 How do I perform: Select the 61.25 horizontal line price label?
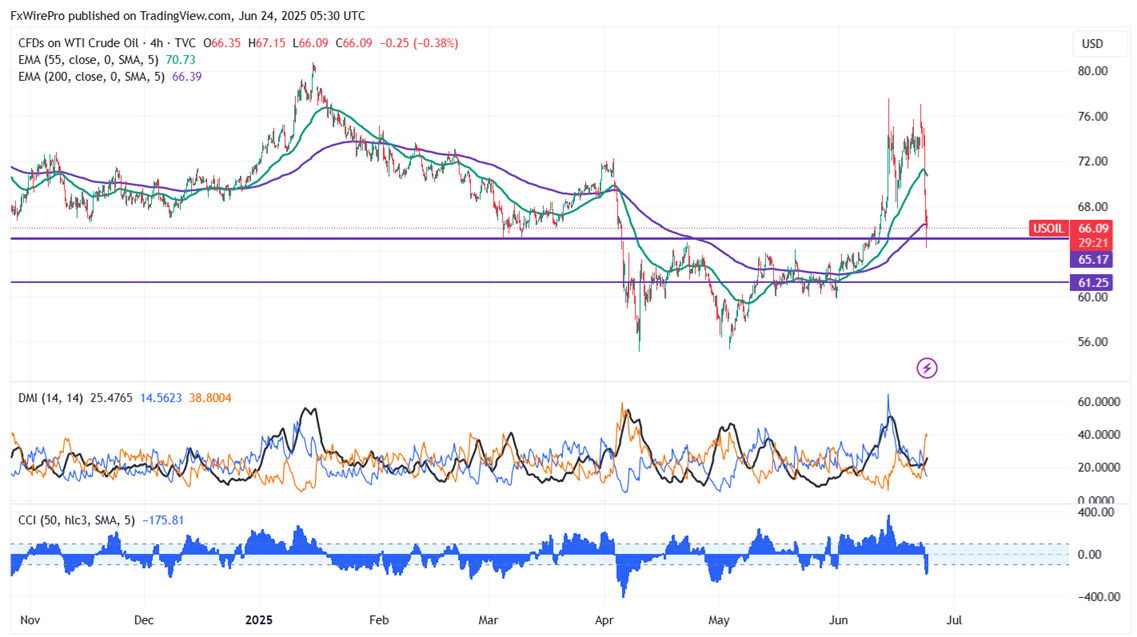coord(1091,283)
